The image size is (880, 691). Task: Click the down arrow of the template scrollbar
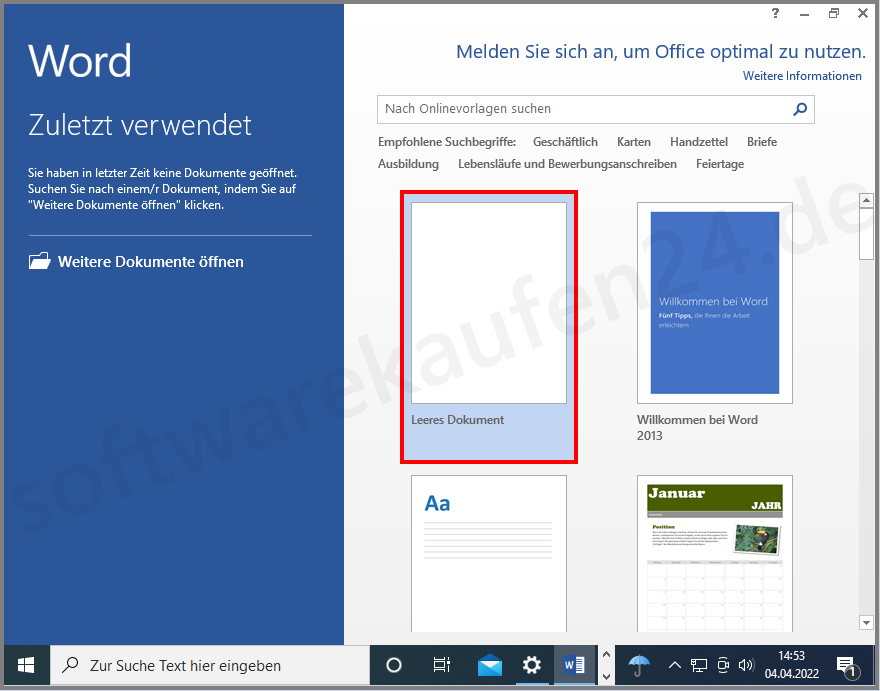click(x=866, y=623)
